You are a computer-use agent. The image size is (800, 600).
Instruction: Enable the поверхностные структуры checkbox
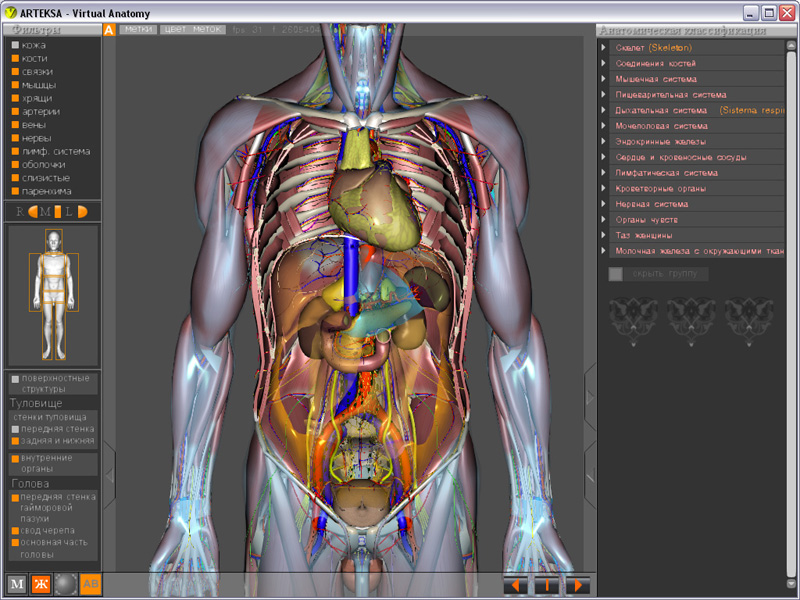point(15,379)
